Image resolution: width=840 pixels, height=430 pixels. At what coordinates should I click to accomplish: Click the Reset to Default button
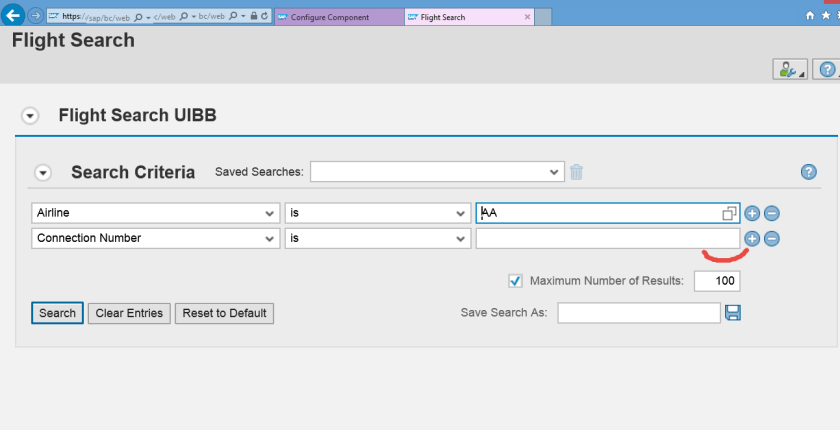pos(224,313)
